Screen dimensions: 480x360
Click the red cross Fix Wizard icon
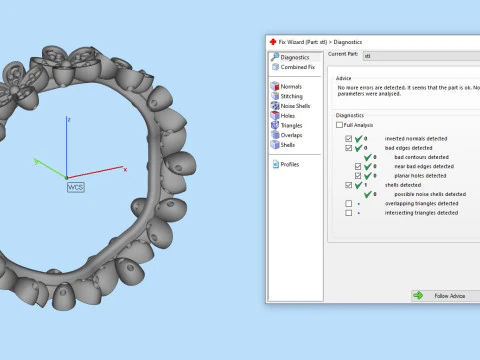[273, 42]
